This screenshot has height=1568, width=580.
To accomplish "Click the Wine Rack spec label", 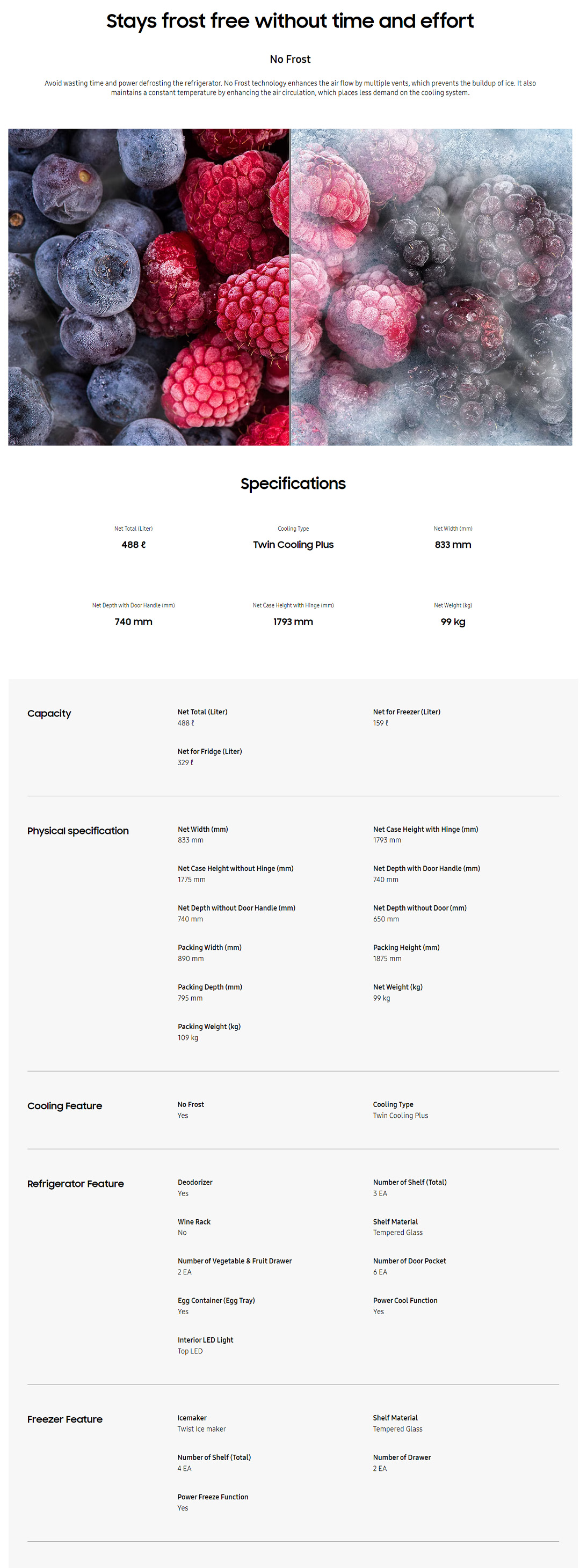I will point(194,1222).
